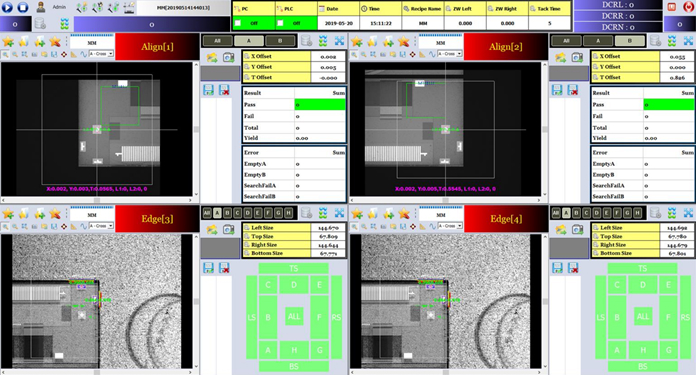Click the database icon beside Align[1] tabs

306,41
